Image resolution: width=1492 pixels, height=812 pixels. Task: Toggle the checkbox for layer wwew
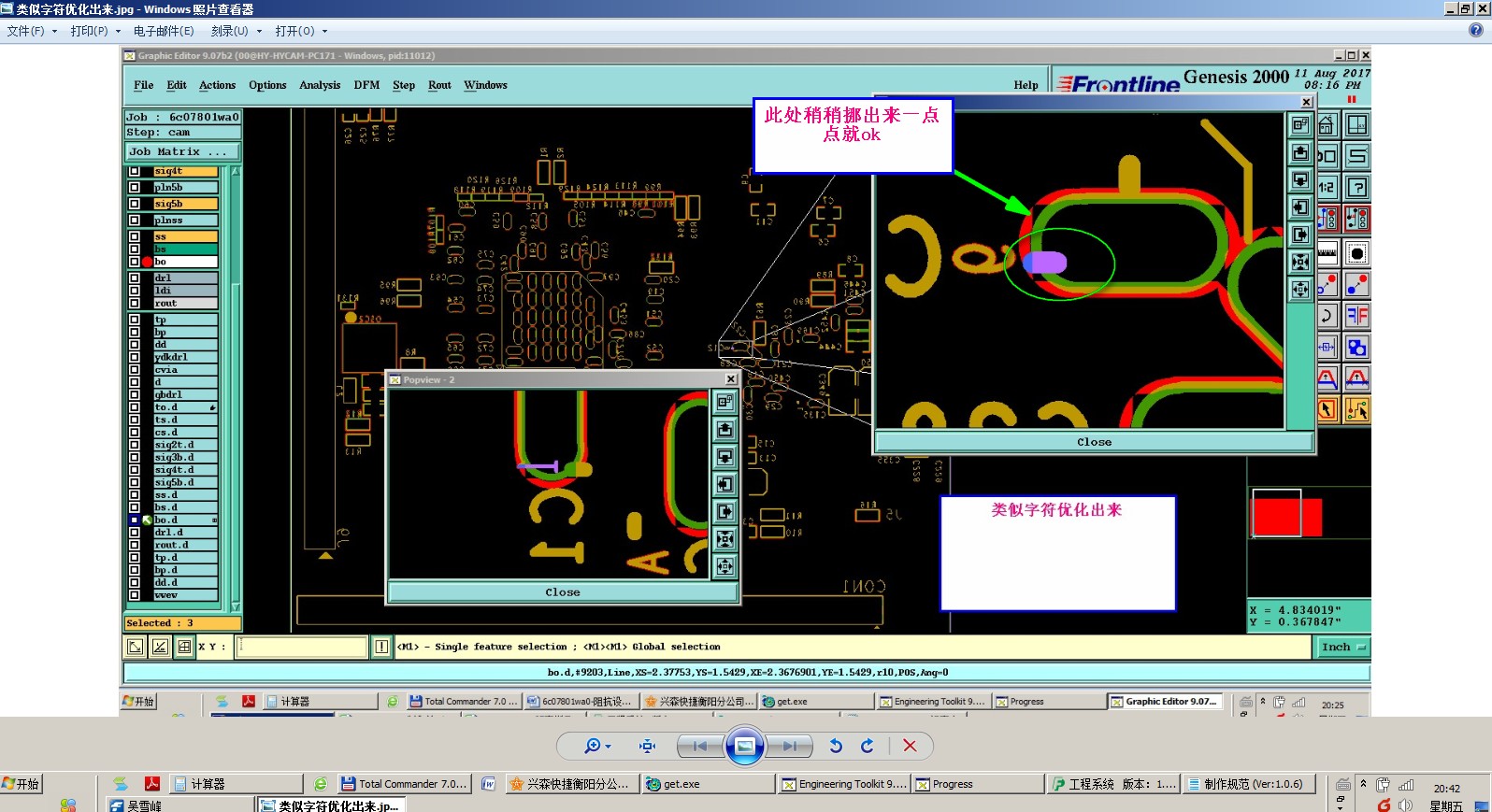click(x=135, y=594)
